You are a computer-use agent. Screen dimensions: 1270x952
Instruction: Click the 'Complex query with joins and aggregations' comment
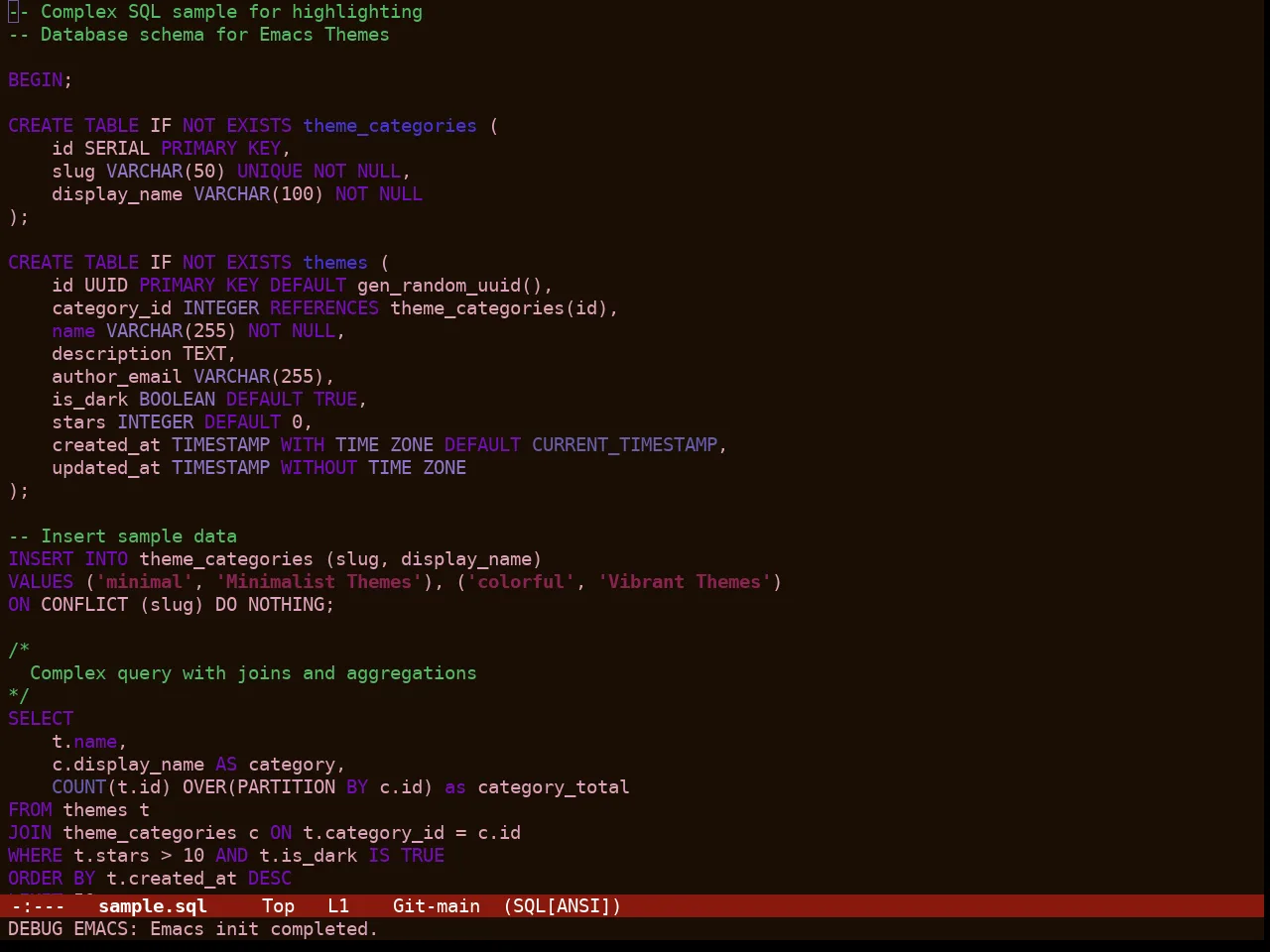point(253,672)
